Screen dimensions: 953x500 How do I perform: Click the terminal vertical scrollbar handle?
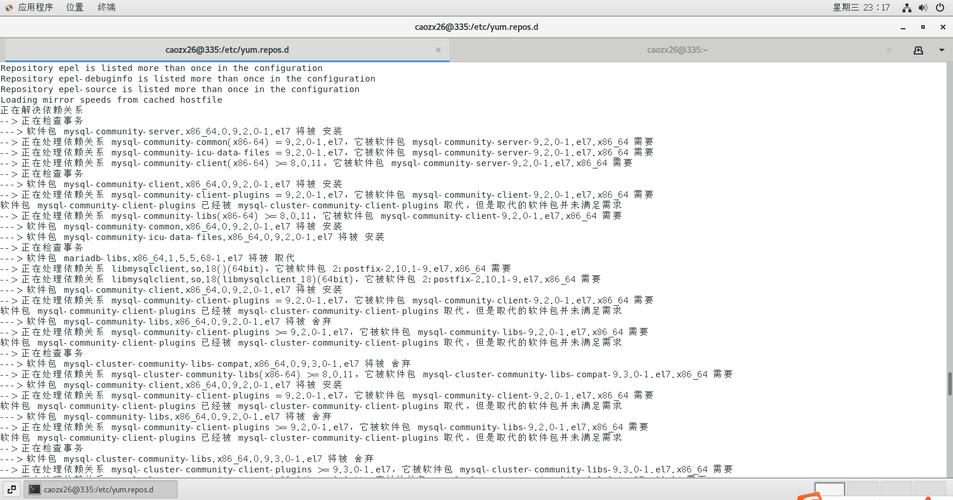949,384
